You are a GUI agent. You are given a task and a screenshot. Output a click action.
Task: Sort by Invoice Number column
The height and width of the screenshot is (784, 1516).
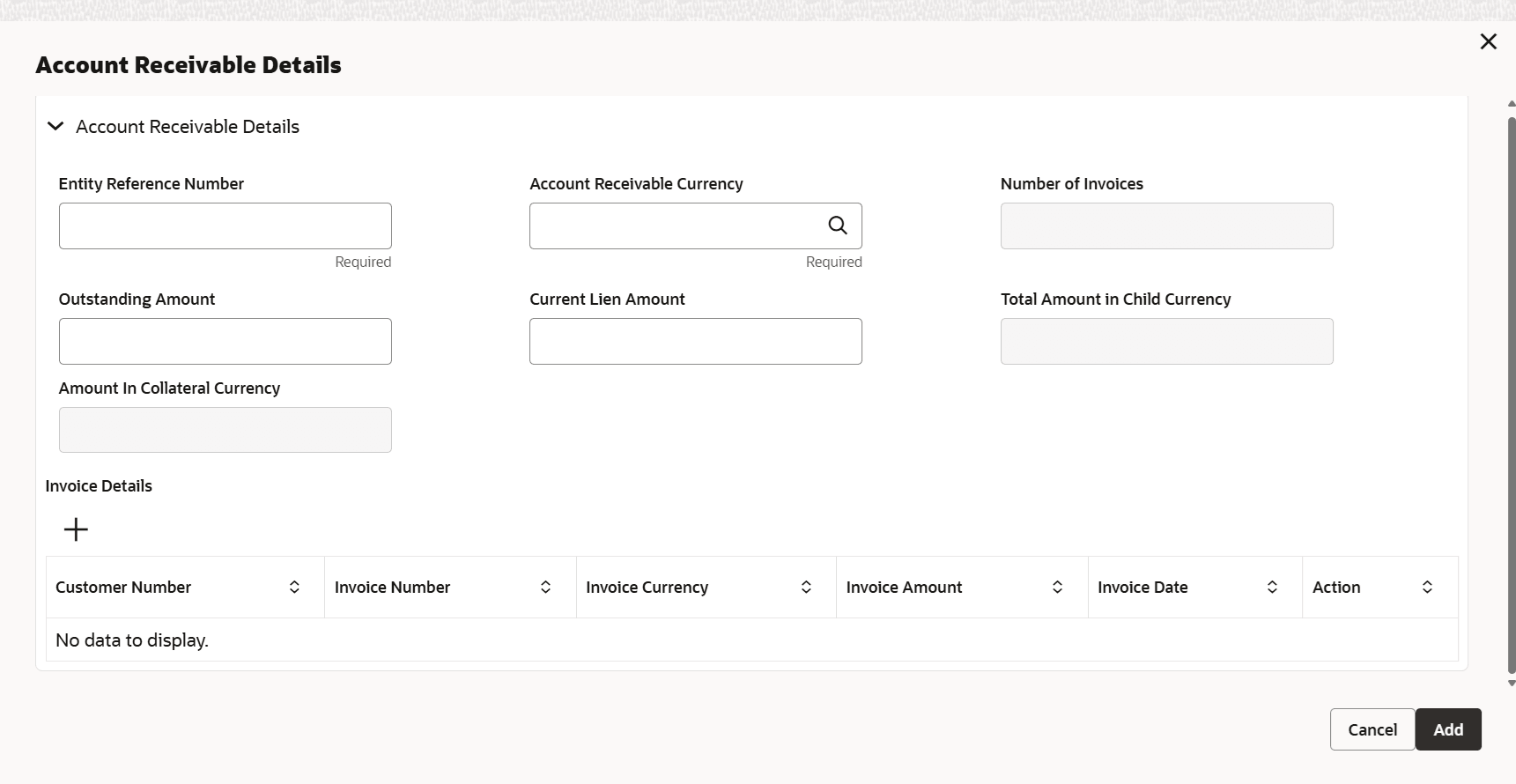[546, 588]
